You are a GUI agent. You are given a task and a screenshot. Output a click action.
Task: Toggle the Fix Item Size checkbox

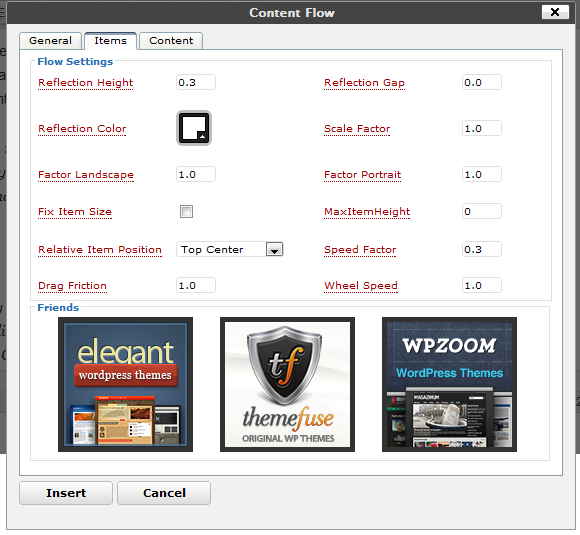pyautogui.click(x=186, y=211)
